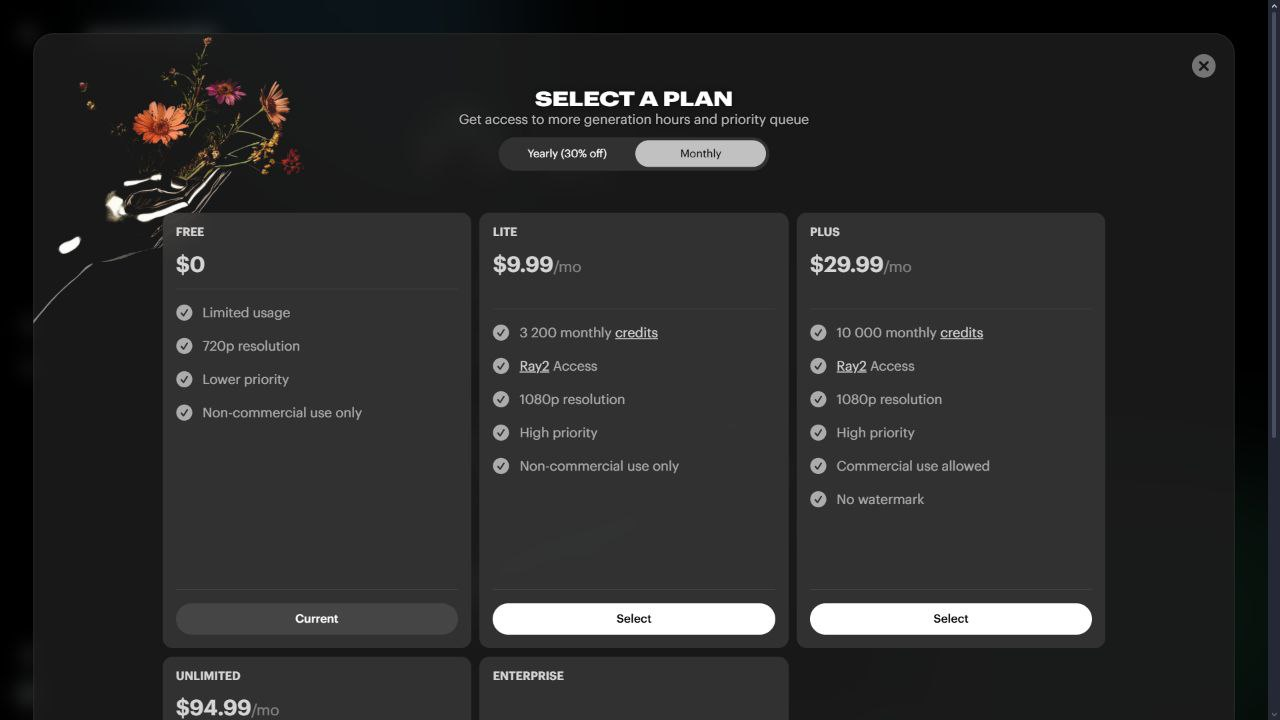
Task: Choose Monthly billing option
Action: point(700,154)
